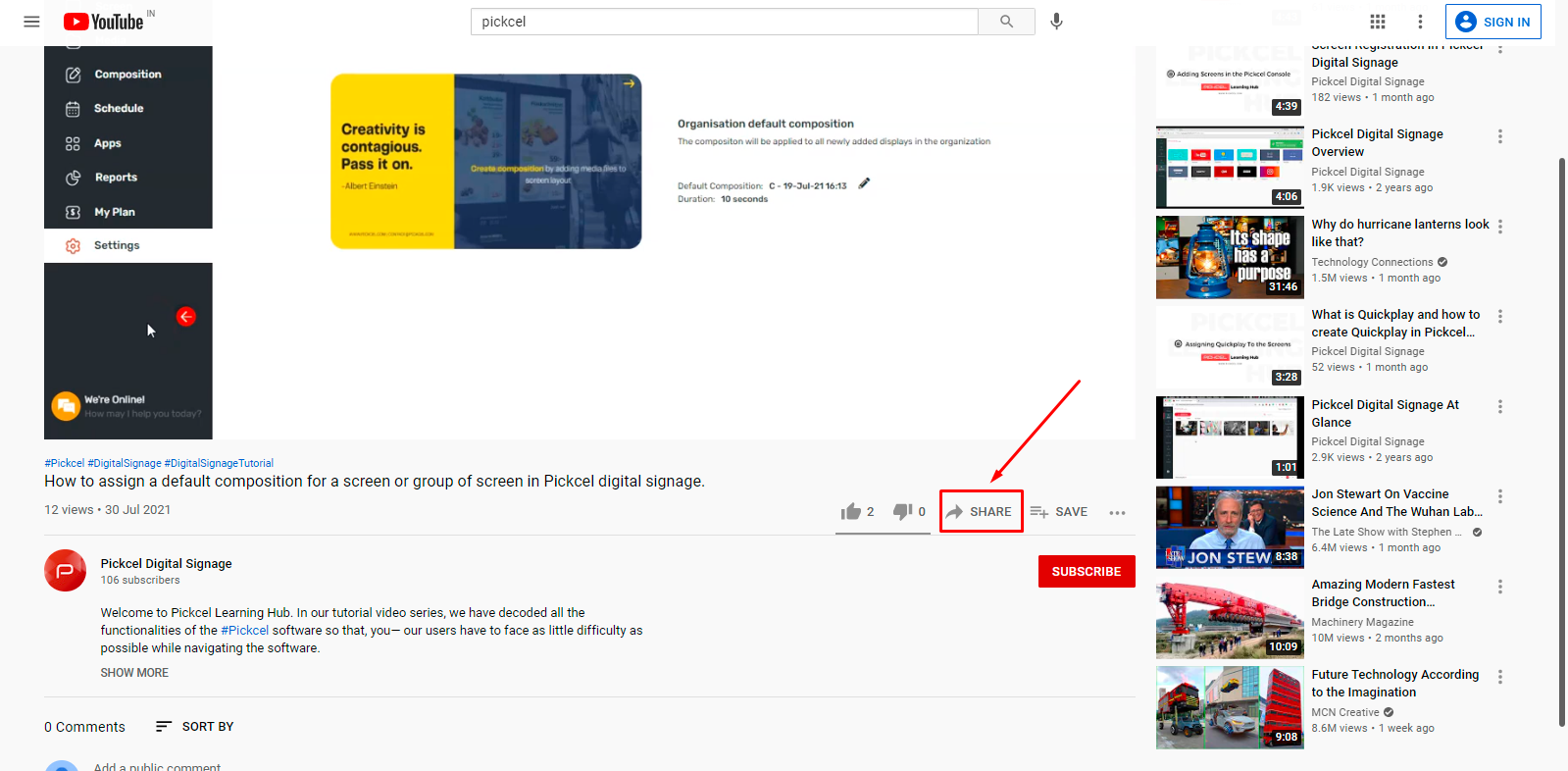
Task: Click in the search box containing pickcel
Action: 724,22
